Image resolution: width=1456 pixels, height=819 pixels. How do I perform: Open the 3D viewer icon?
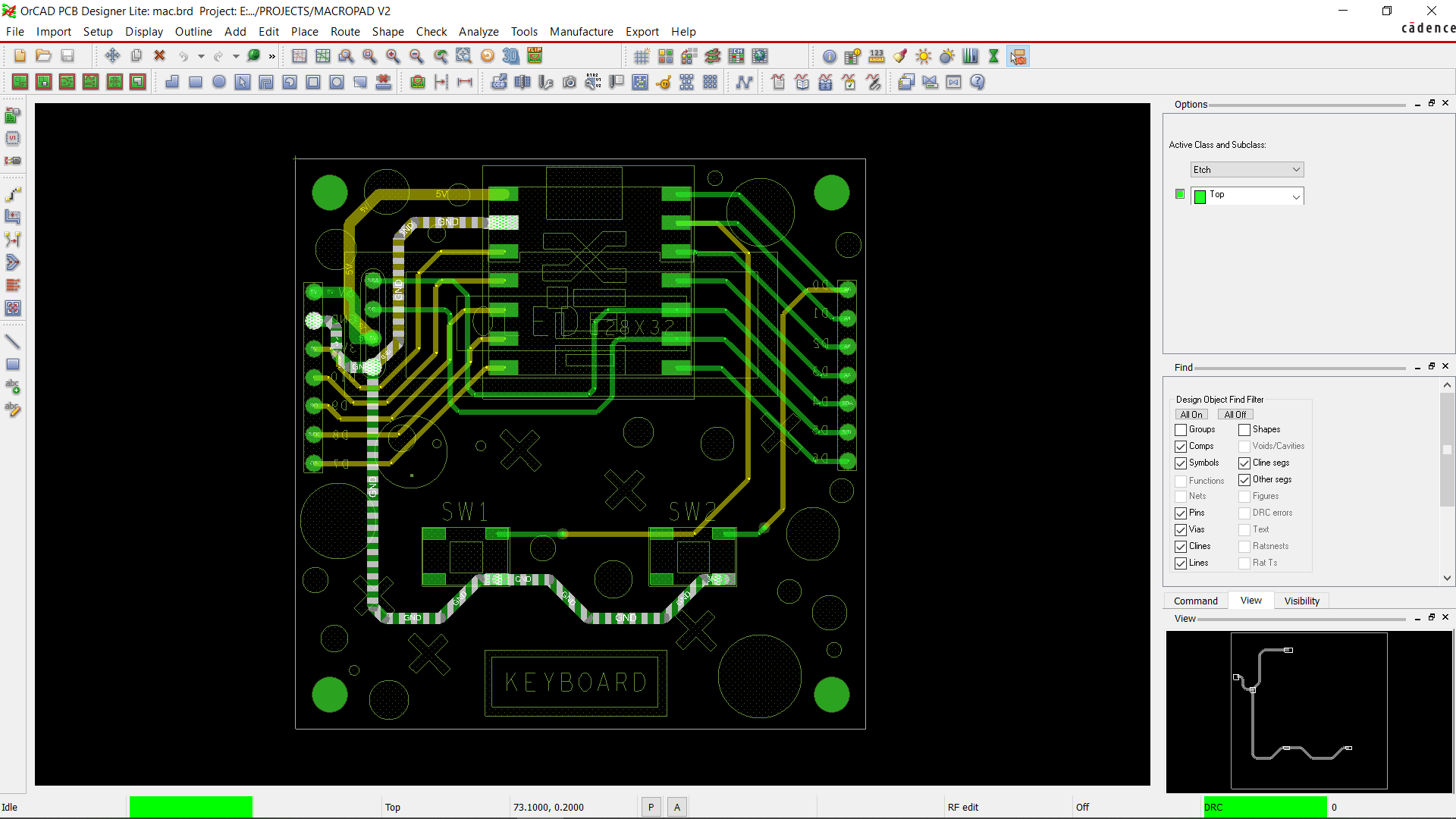point(511,56)
